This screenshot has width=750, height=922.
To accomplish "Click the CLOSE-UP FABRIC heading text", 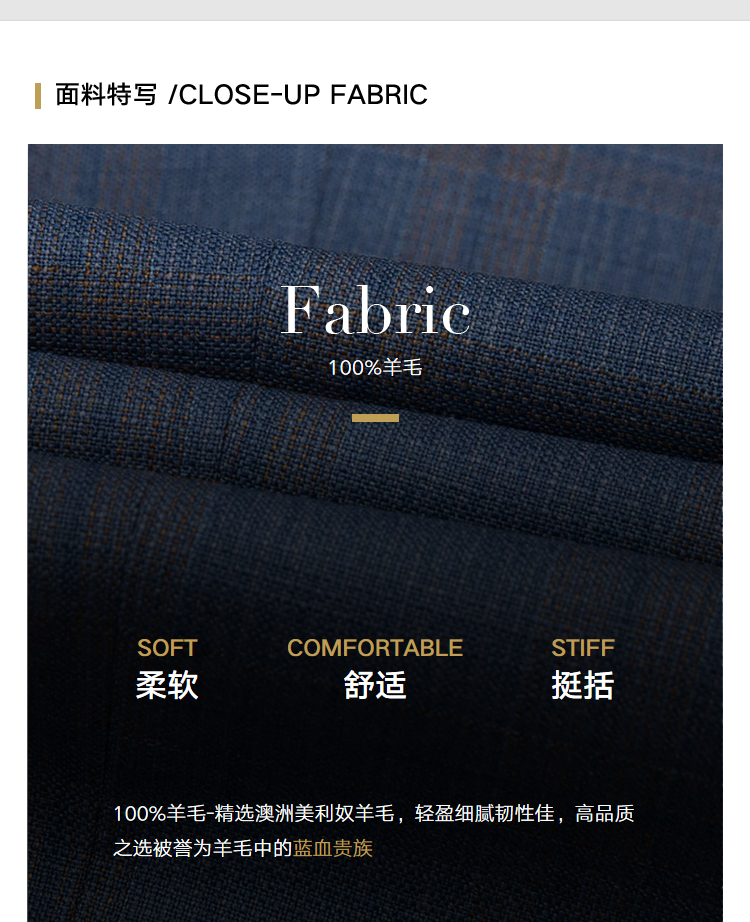I will (303, 95).
